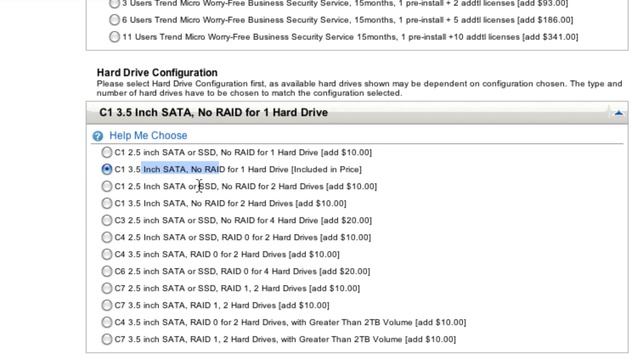Select C4 2.5 Inch RAID 0 for 2 Drives
The height and width of the screenshot is (360, 640).
pos(107,237)
